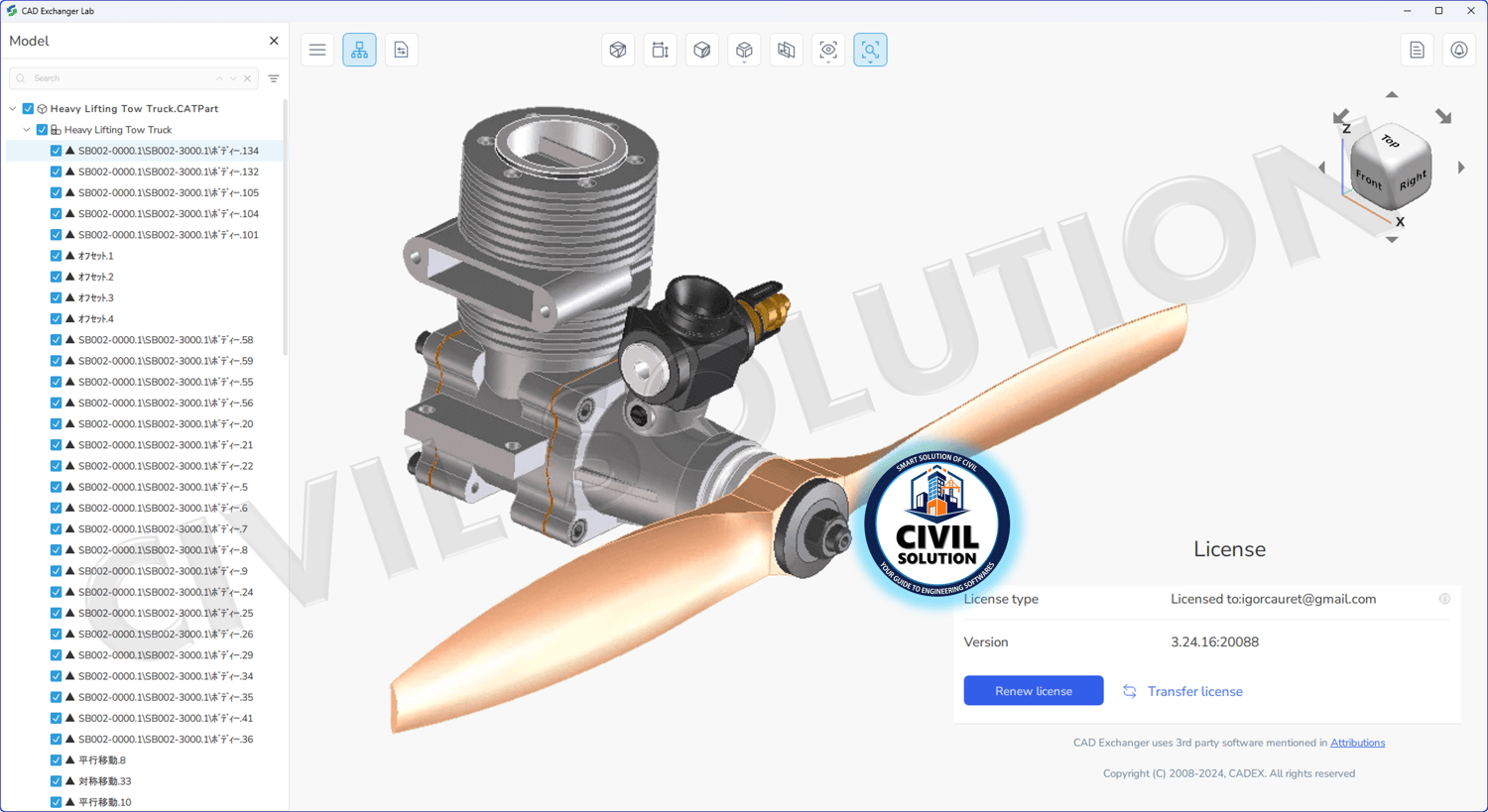The image size is (1488, 812).
Task: Go to previous search result arrow
Action: pyautogui.click(x=219, y=78)
